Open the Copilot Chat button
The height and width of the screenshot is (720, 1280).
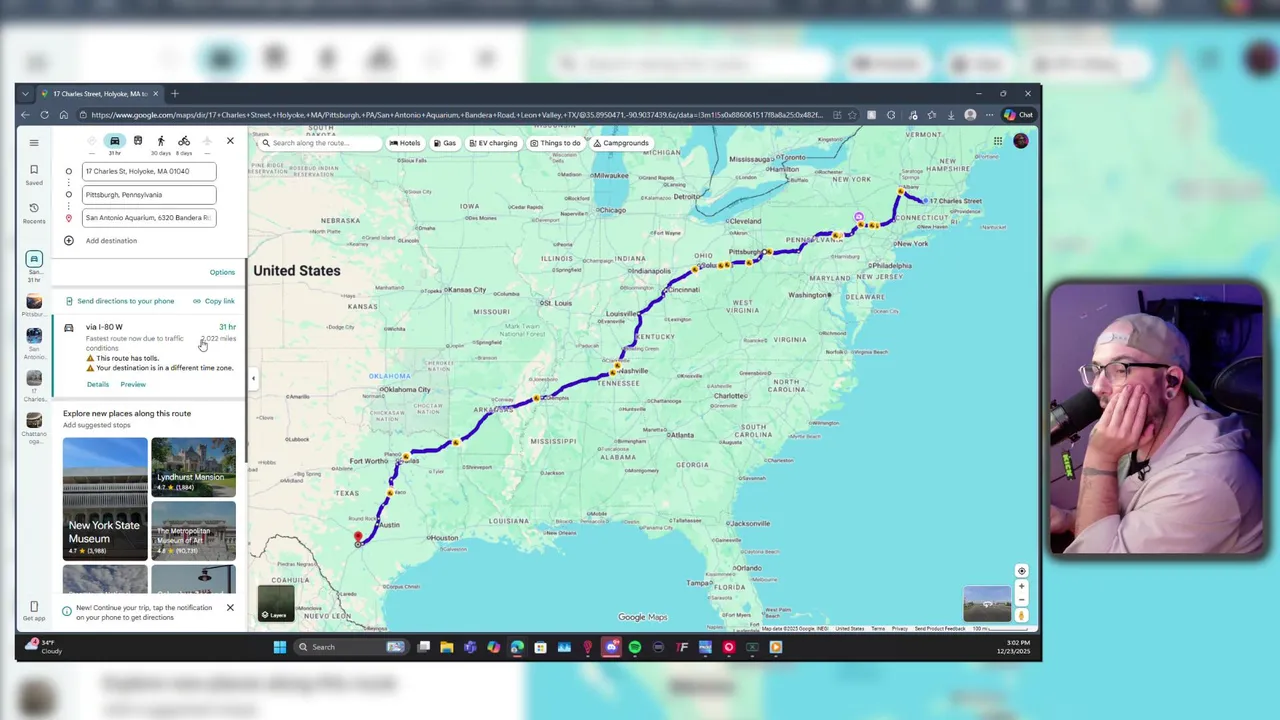(1019, 115)
